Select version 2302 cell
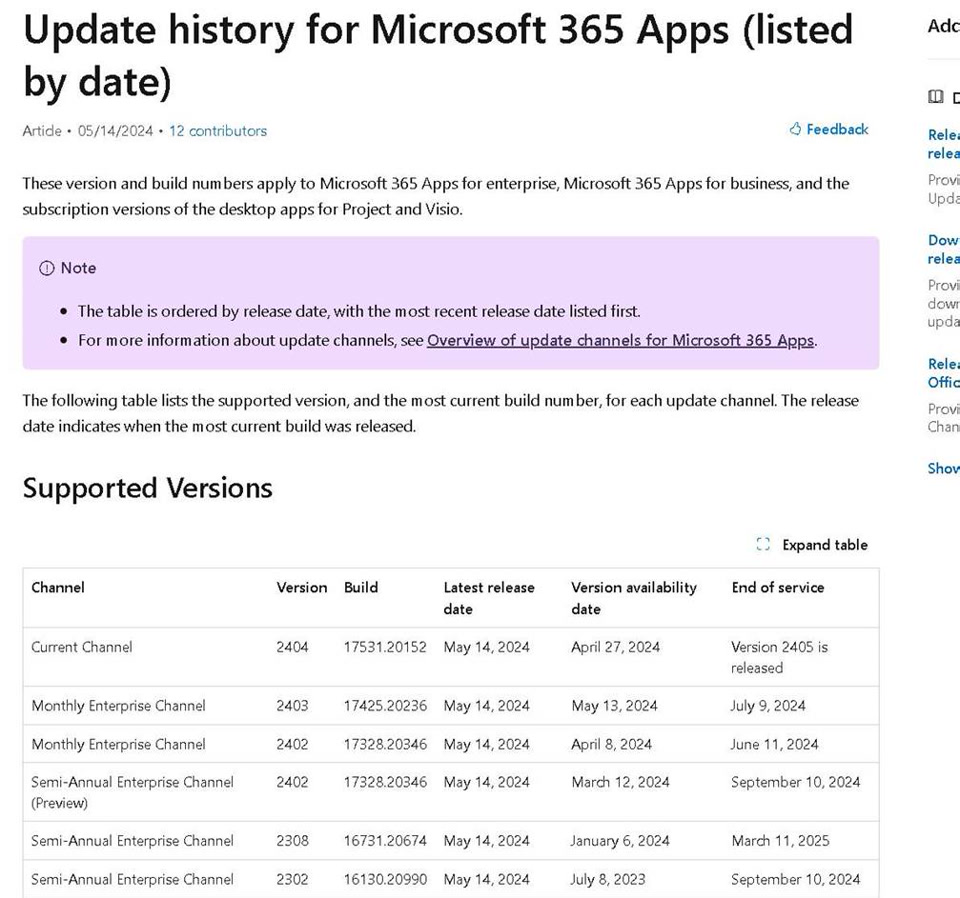The height and width of the screenshot is (898, 960). pos(293,880)
